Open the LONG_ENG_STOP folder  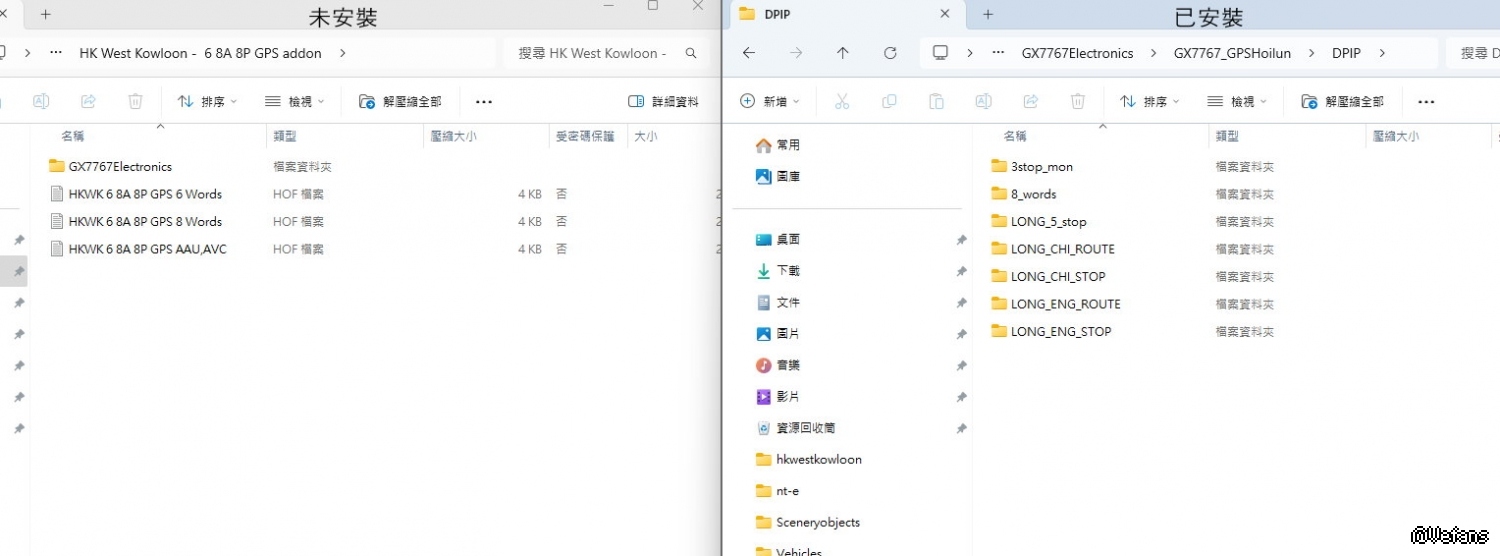(1051, 332)
